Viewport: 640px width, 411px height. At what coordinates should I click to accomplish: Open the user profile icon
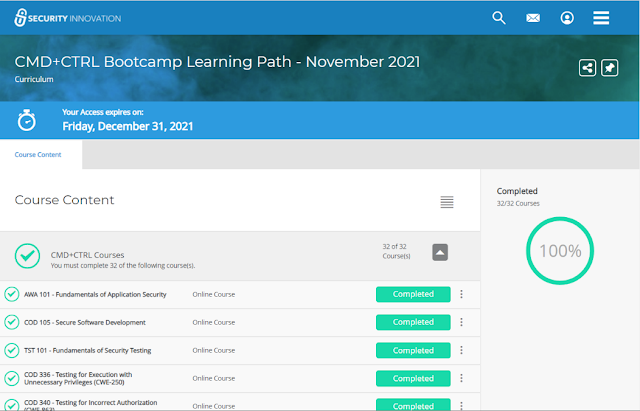click(567, 18)
